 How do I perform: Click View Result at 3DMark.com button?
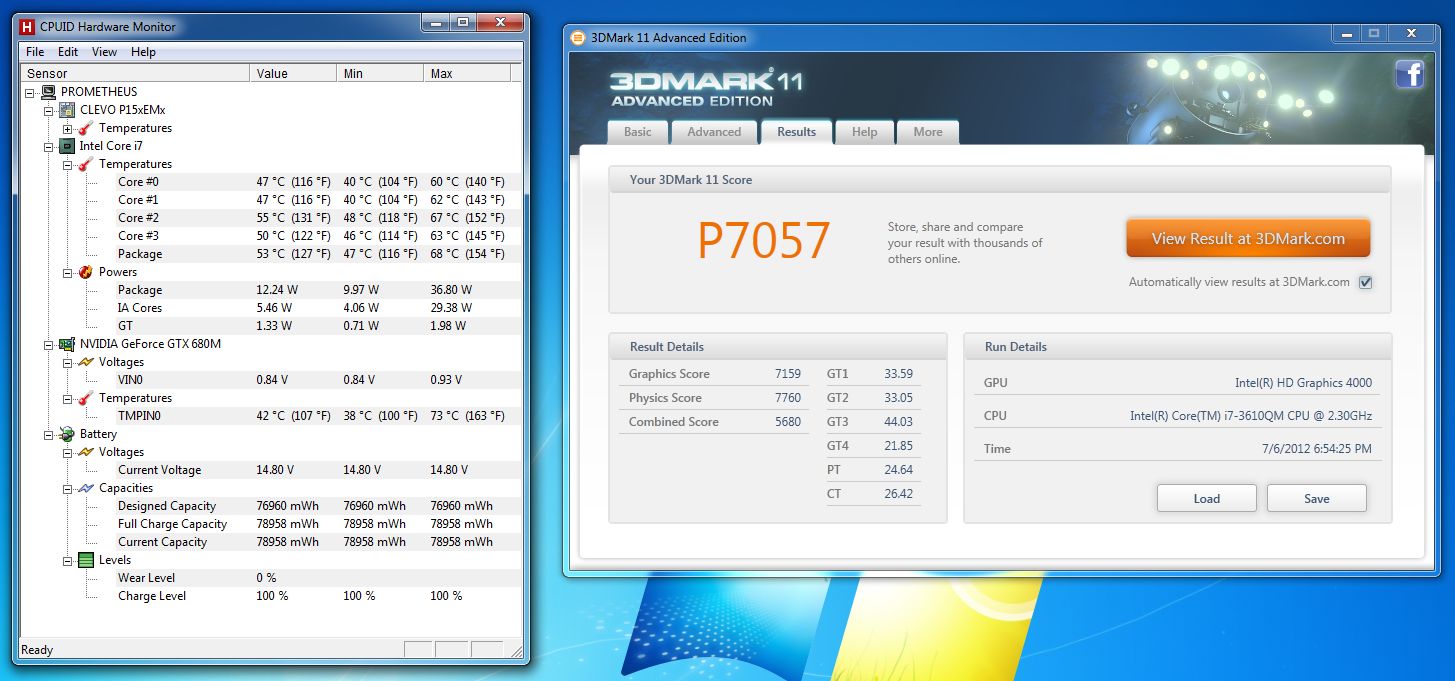tap(1248, 239)
